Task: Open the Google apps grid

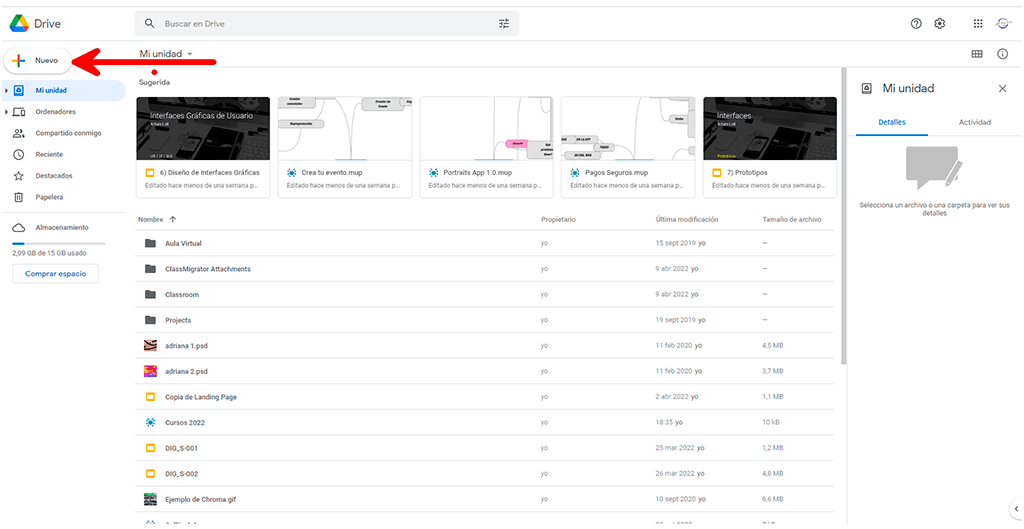Action: click(x=978, y=24)
